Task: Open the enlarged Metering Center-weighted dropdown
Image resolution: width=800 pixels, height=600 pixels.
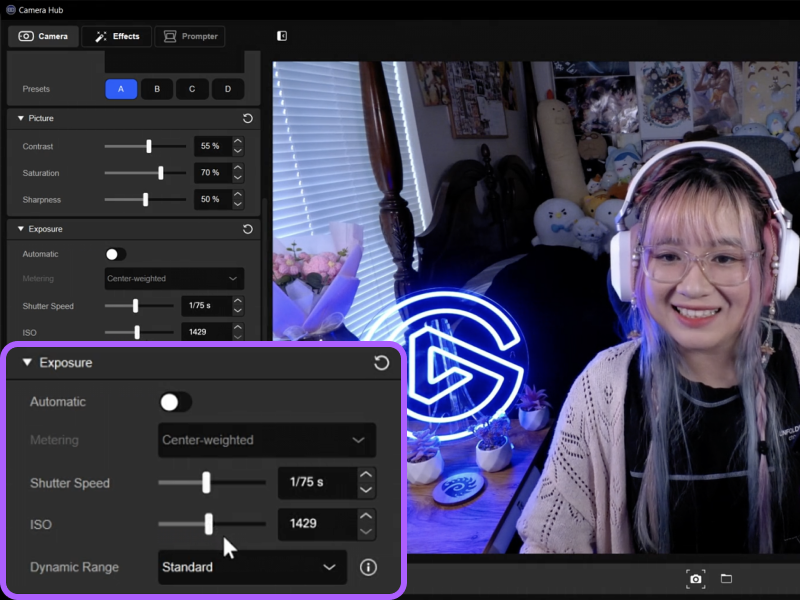Action: click(x=267, y=440)
